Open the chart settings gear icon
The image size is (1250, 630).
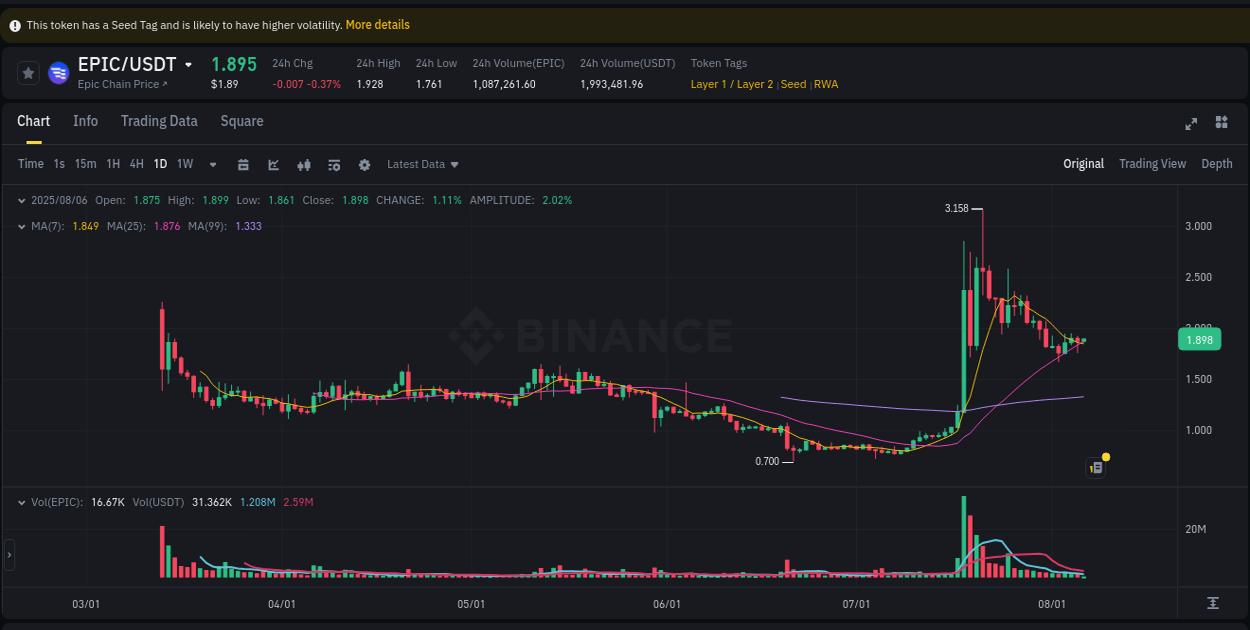click(x=364, y=164)
